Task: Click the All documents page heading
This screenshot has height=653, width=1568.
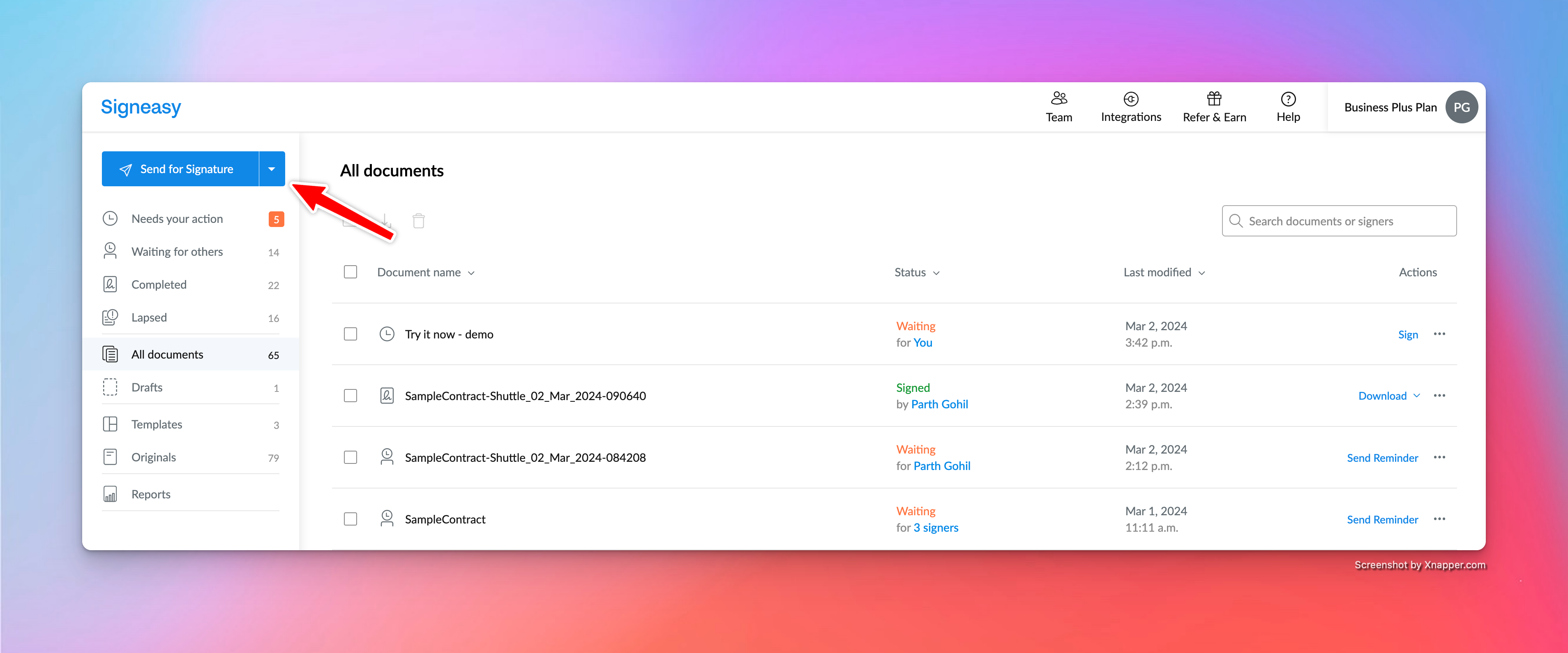Action: [x=392, y=171]
